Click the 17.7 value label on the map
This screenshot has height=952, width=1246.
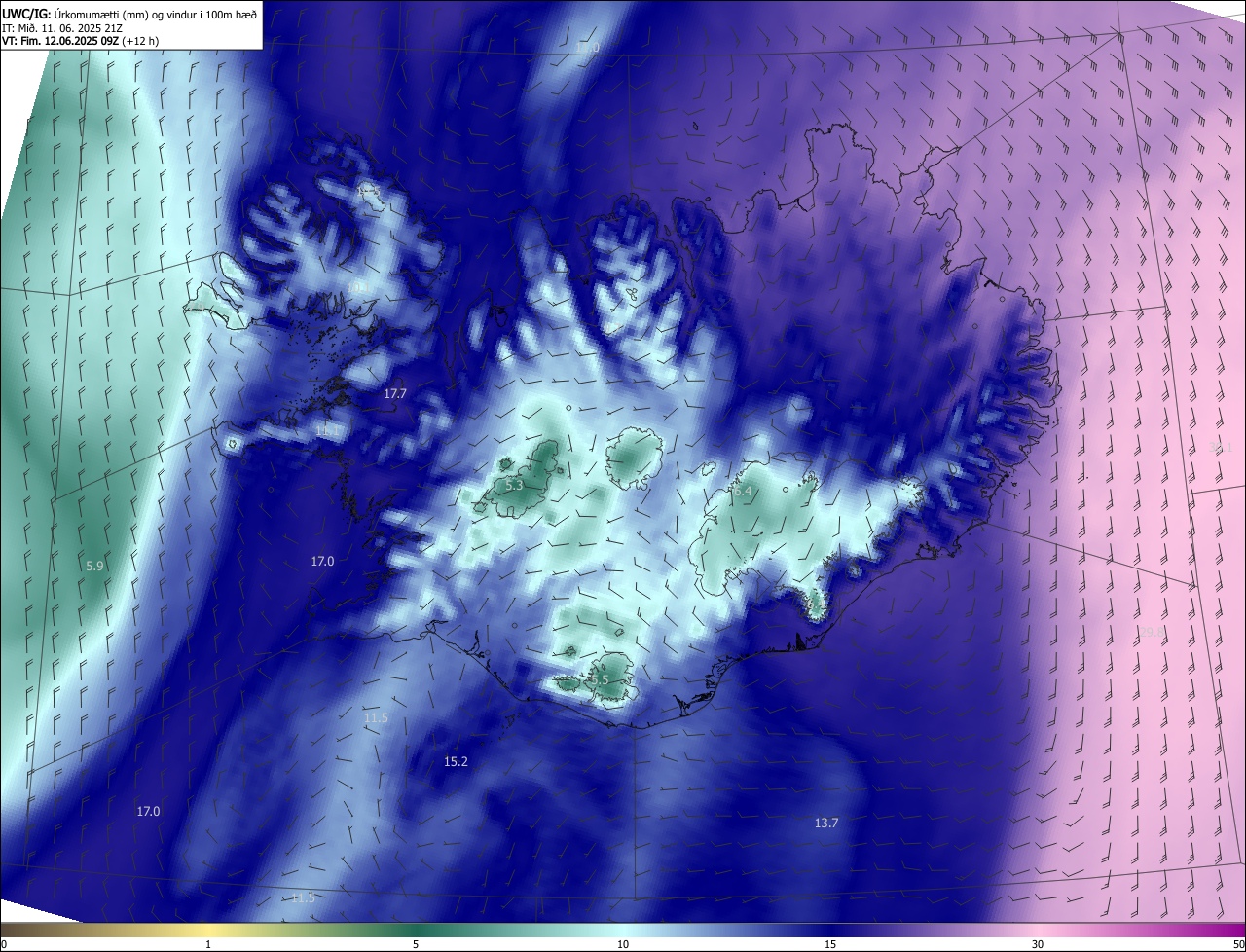[395, 394]
